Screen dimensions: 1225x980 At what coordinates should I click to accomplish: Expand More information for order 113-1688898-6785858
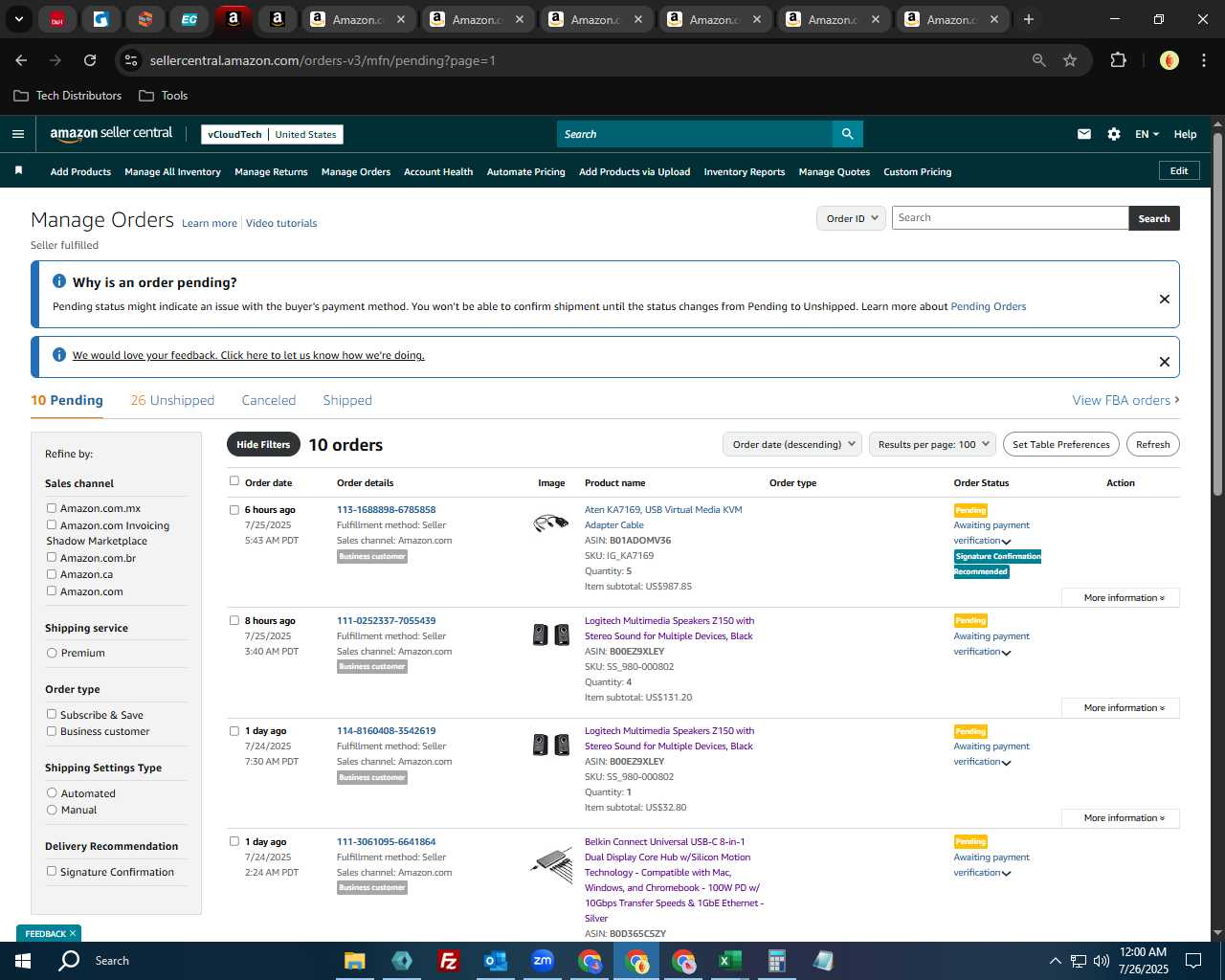point(1121,598)
